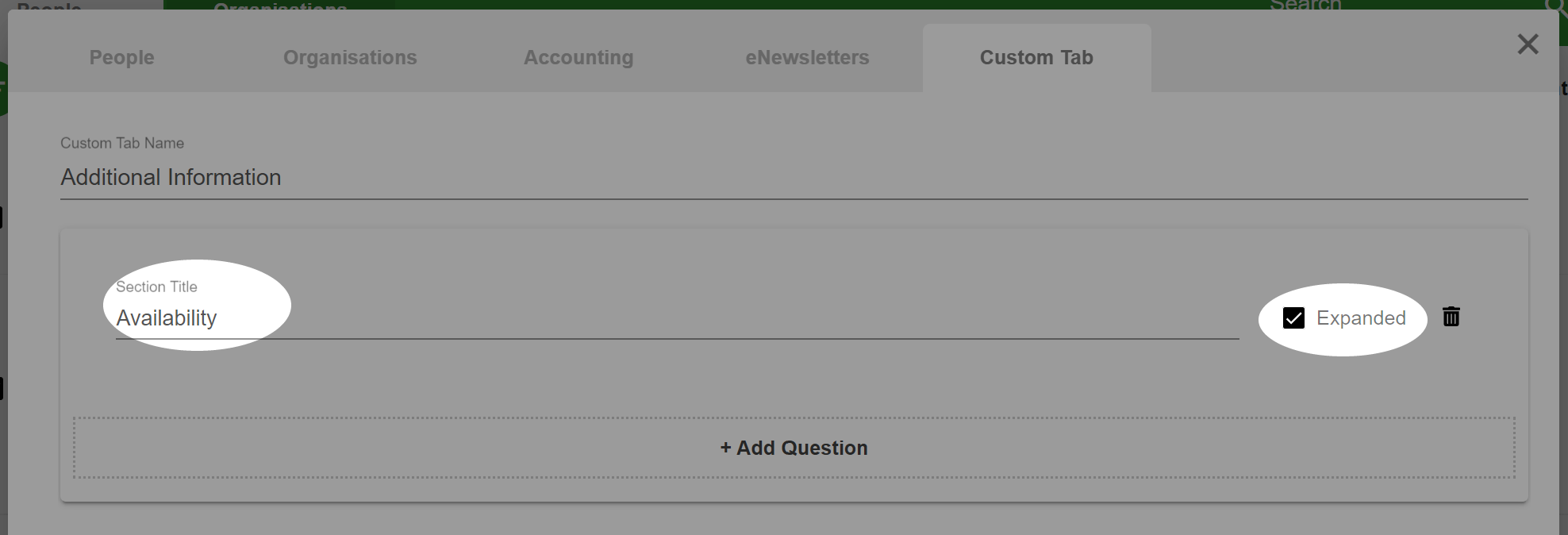Viewport: 1568px width, 535px height.
Task: Go to the Accounting tab
Action: [578, 58]
